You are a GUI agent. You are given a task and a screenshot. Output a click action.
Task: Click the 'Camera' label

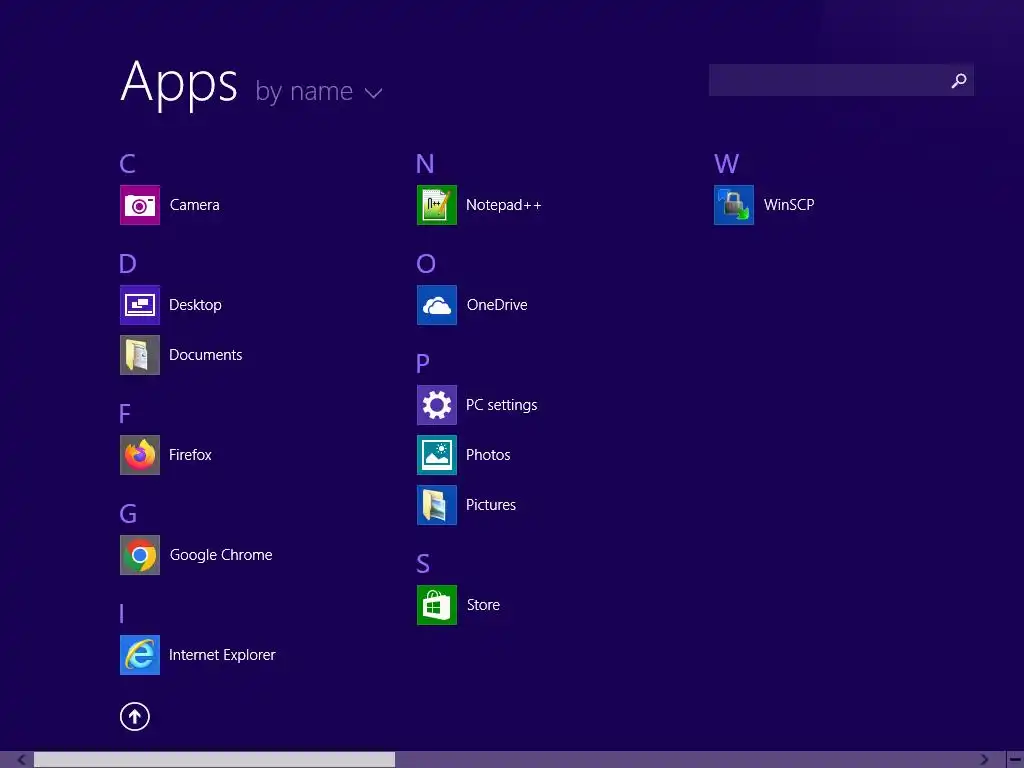click(195, 205)
